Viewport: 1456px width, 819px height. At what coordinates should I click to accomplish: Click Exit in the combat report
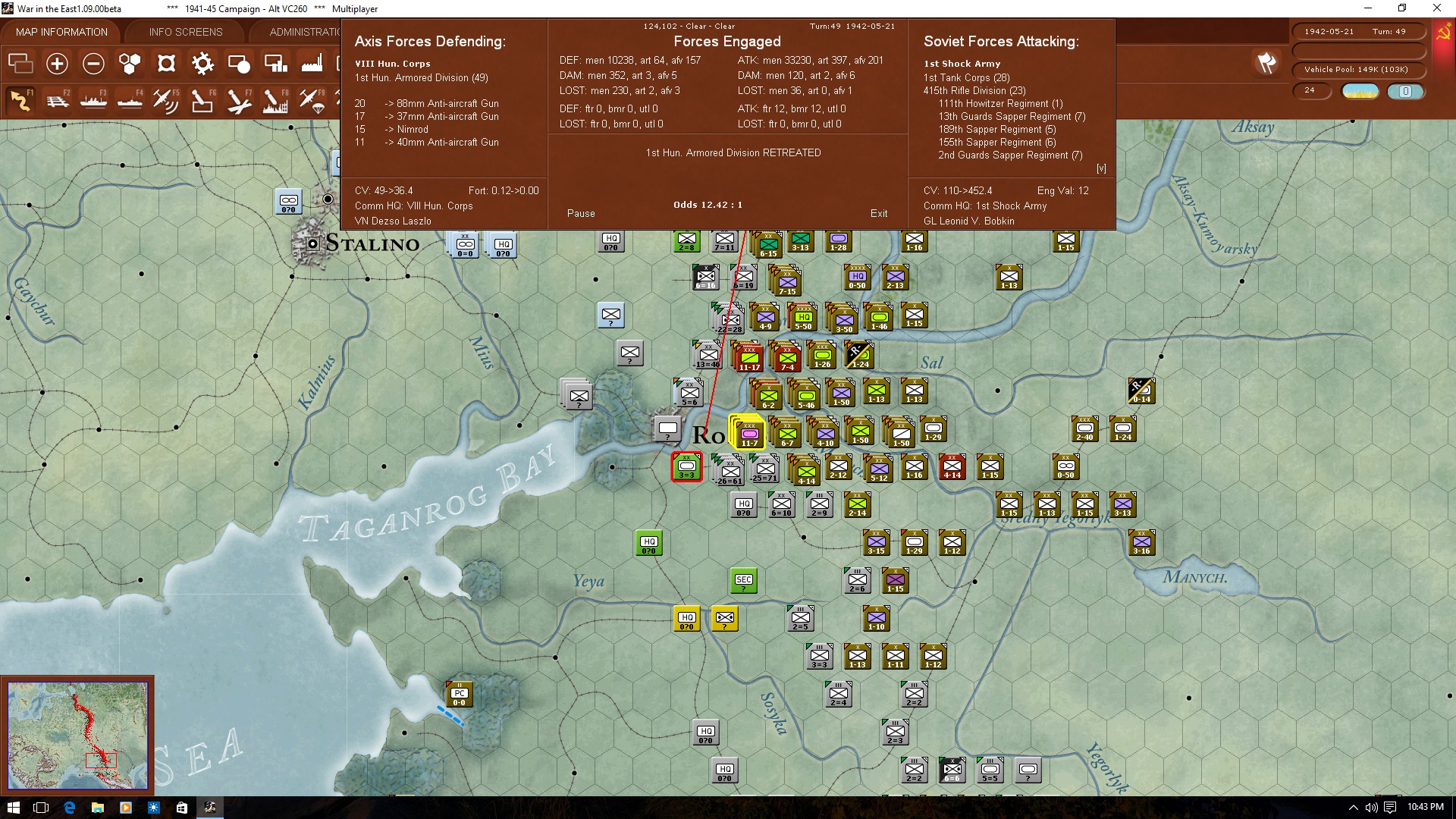tap(878, 213)
